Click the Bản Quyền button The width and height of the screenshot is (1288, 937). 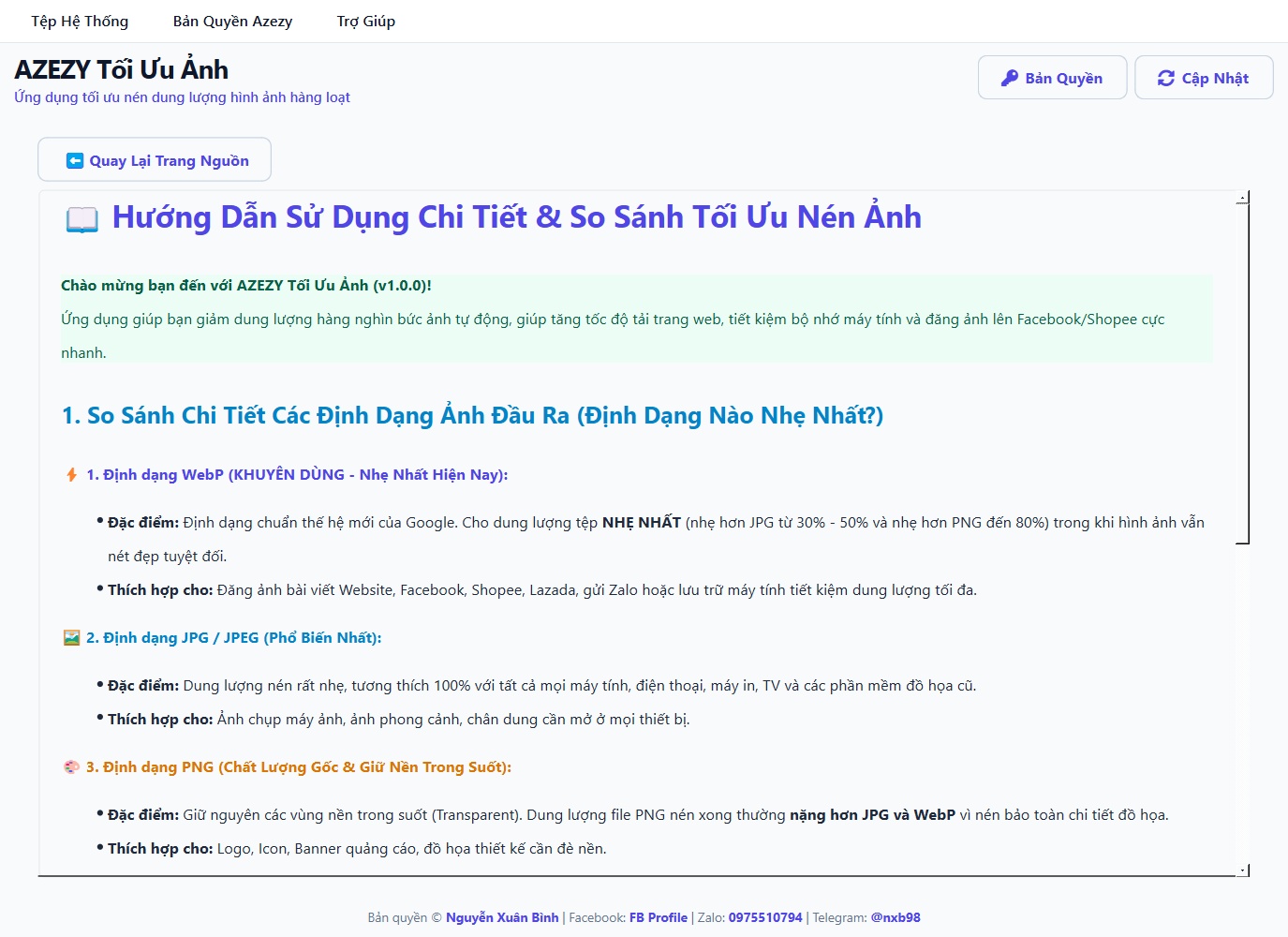click(x=1052, y=78)
